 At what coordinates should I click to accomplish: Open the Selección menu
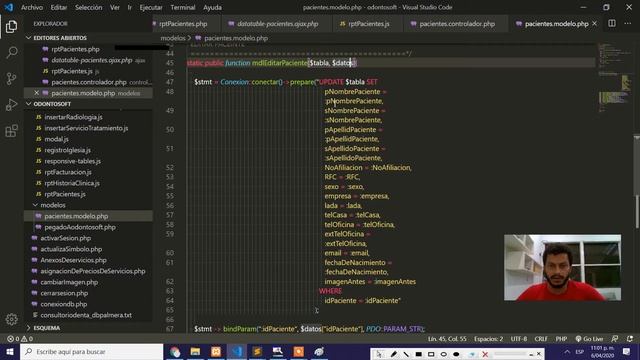click(x=89, y=7)
